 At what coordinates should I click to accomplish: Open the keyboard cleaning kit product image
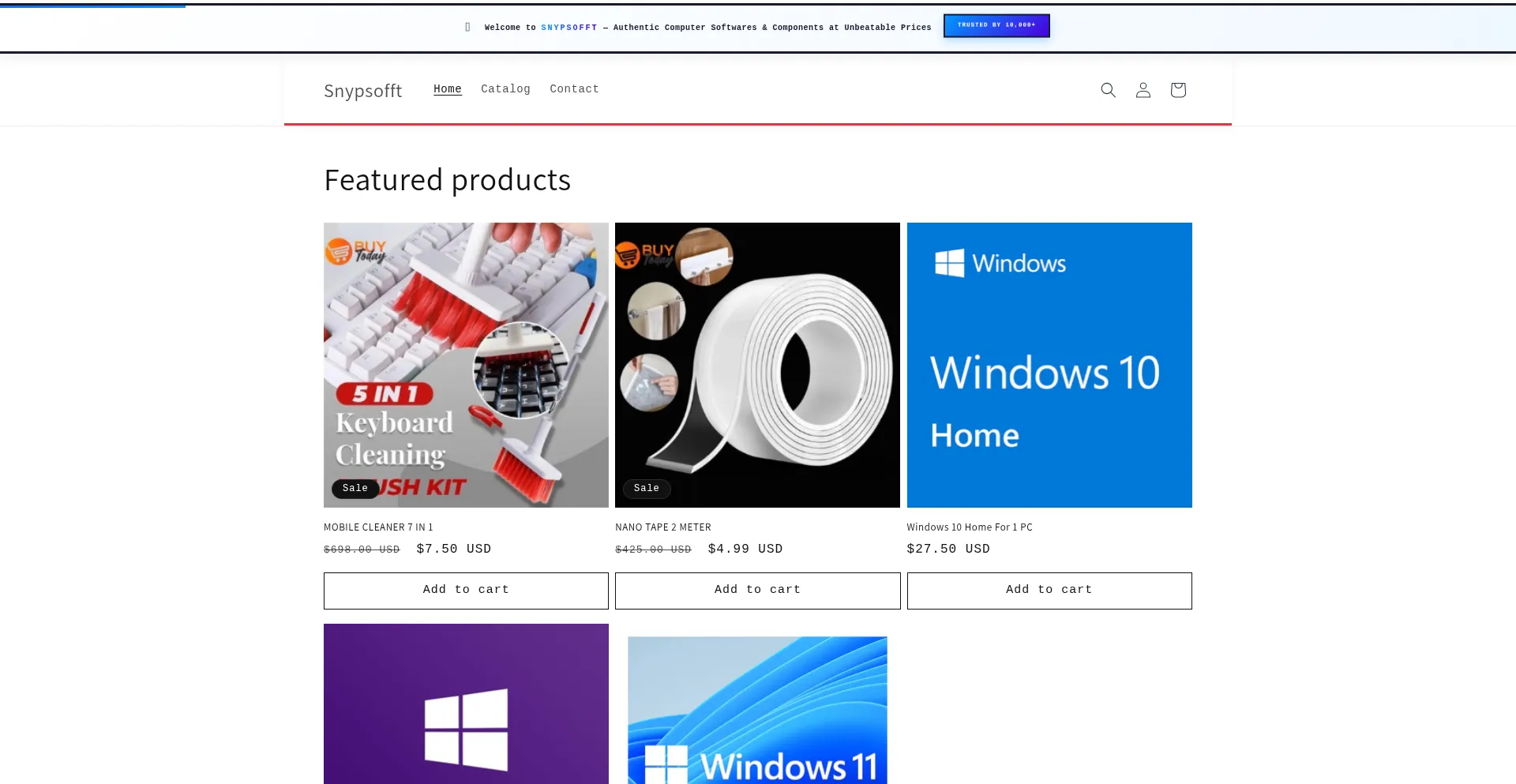(466, 365)
